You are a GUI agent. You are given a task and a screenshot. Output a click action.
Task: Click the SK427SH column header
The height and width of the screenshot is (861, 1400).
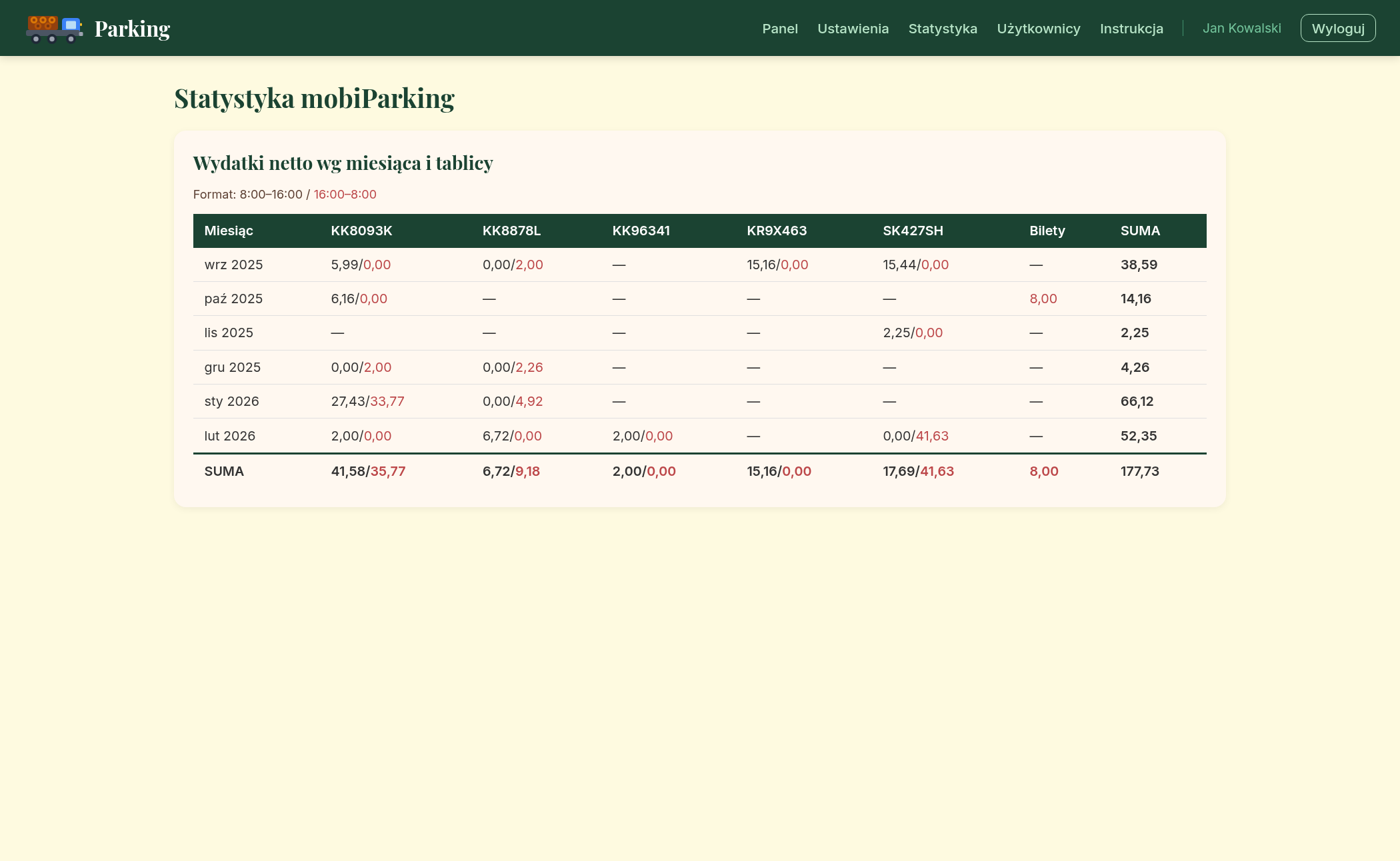click(x=913, y=231)
